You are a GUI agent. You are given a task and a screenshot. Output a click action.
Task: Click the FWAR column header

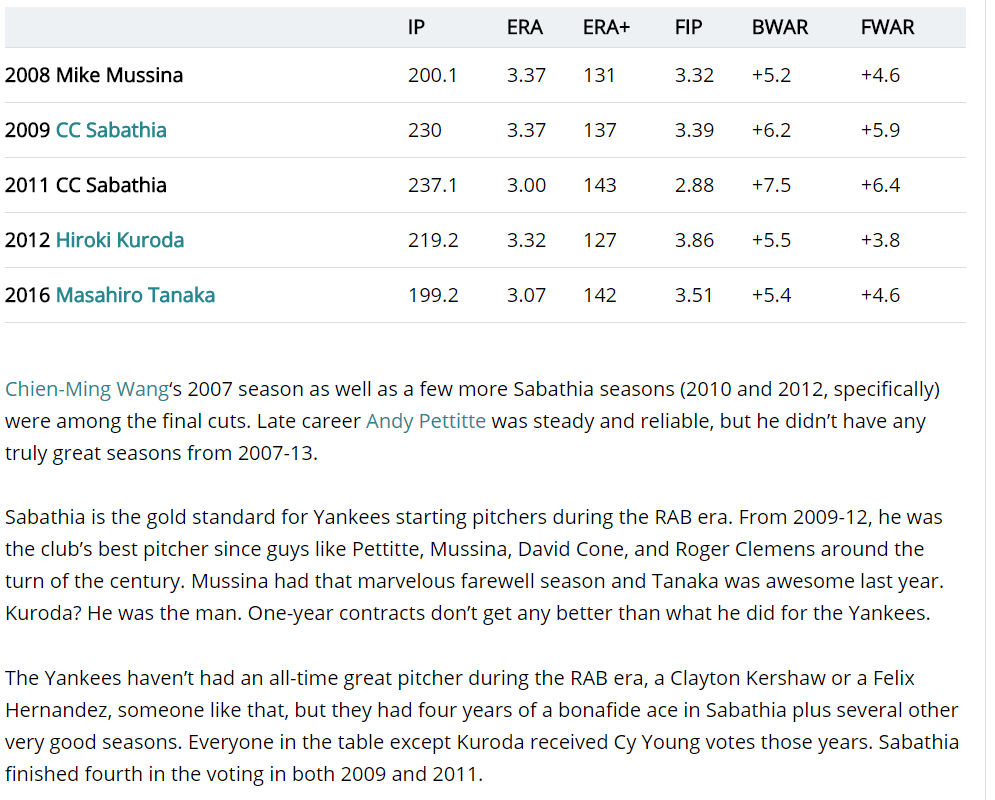tap(887, 28)
